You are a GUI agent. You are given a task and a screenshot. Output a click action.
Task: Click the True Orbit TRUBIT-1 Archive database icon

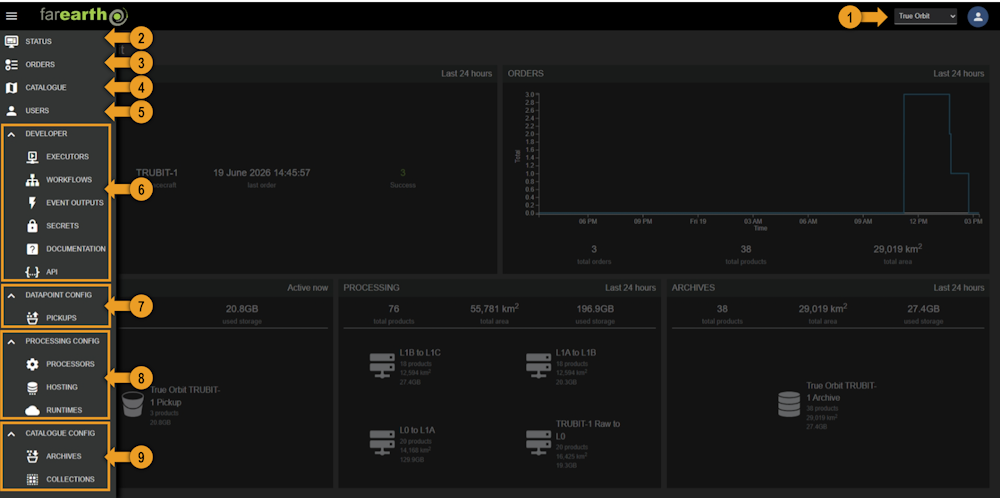click(x=789, y=404)
